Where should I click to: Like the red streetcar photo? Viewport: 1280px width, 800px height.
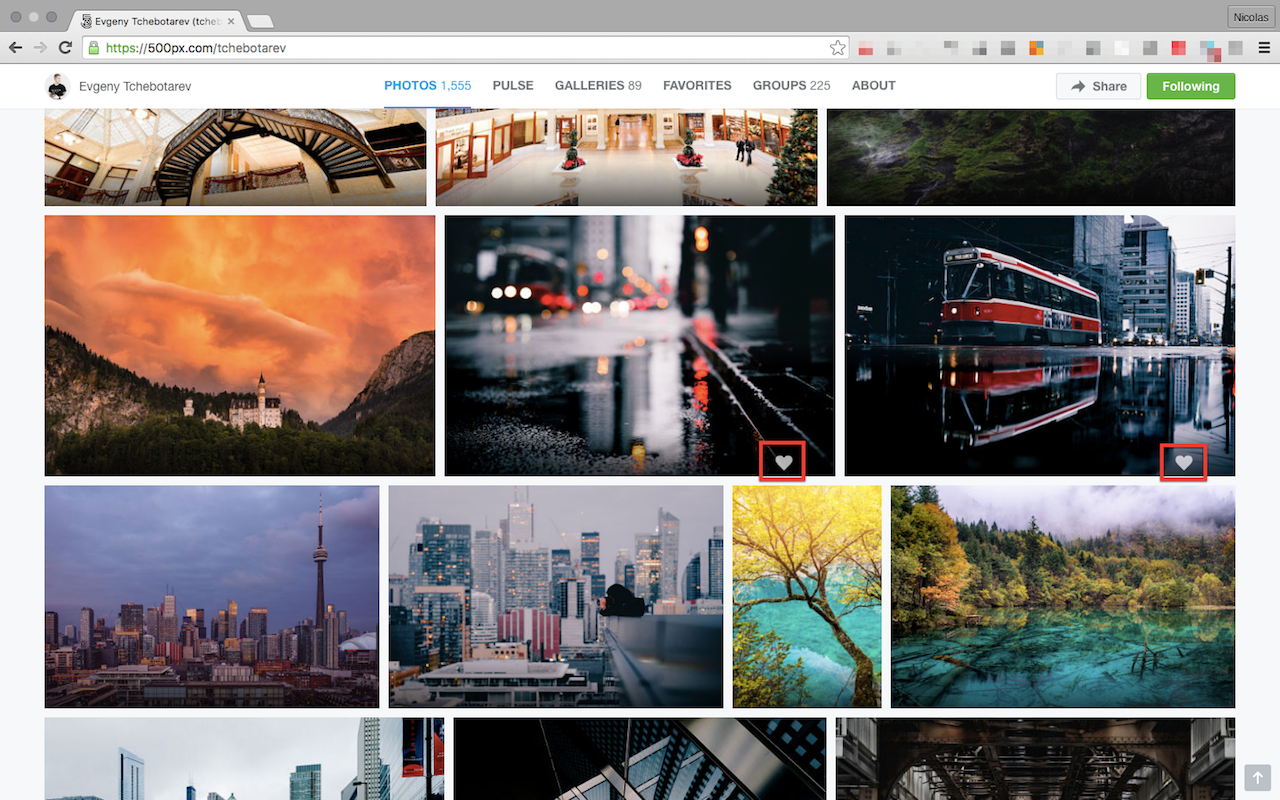click(x=1184, y=462)
